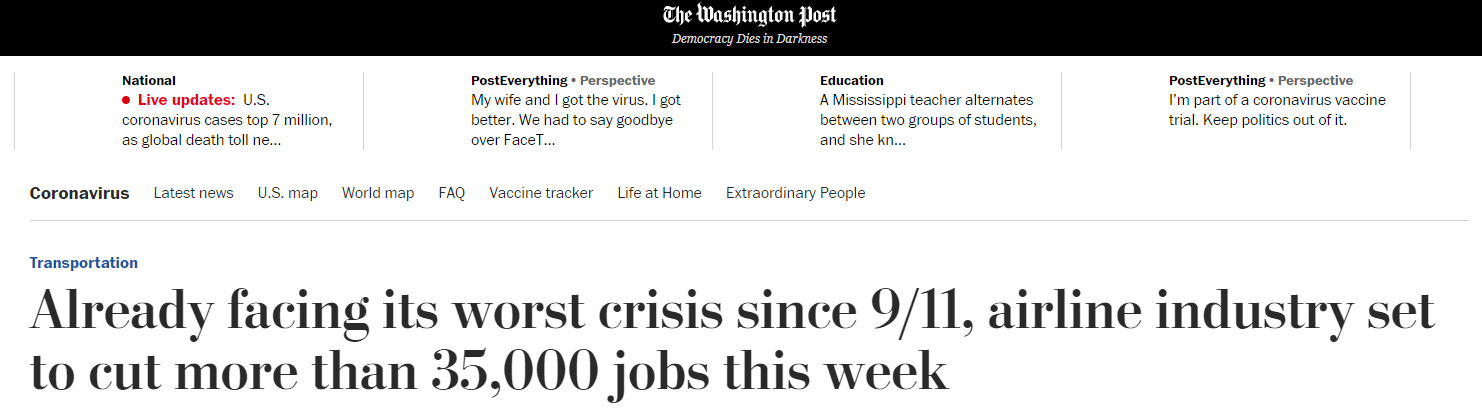Open the U.S. coronavirus cases live updates story
Viewport: 1482px width, 417px height.
[x=227, y=120]
